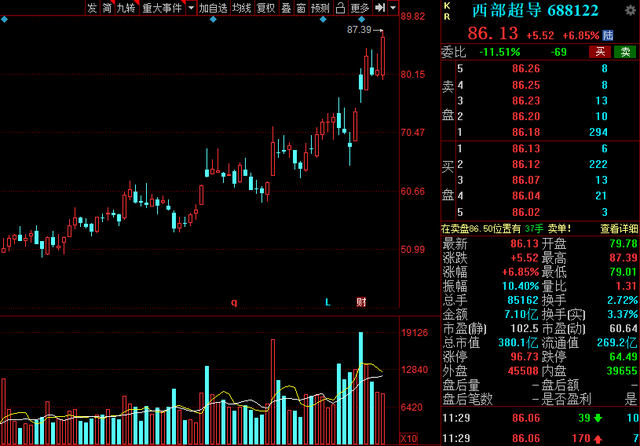This screenshot has width=640, height=446.
Task: Open the settings gear beside 688122
Action: pyautogui.click(x=631, y=10)
